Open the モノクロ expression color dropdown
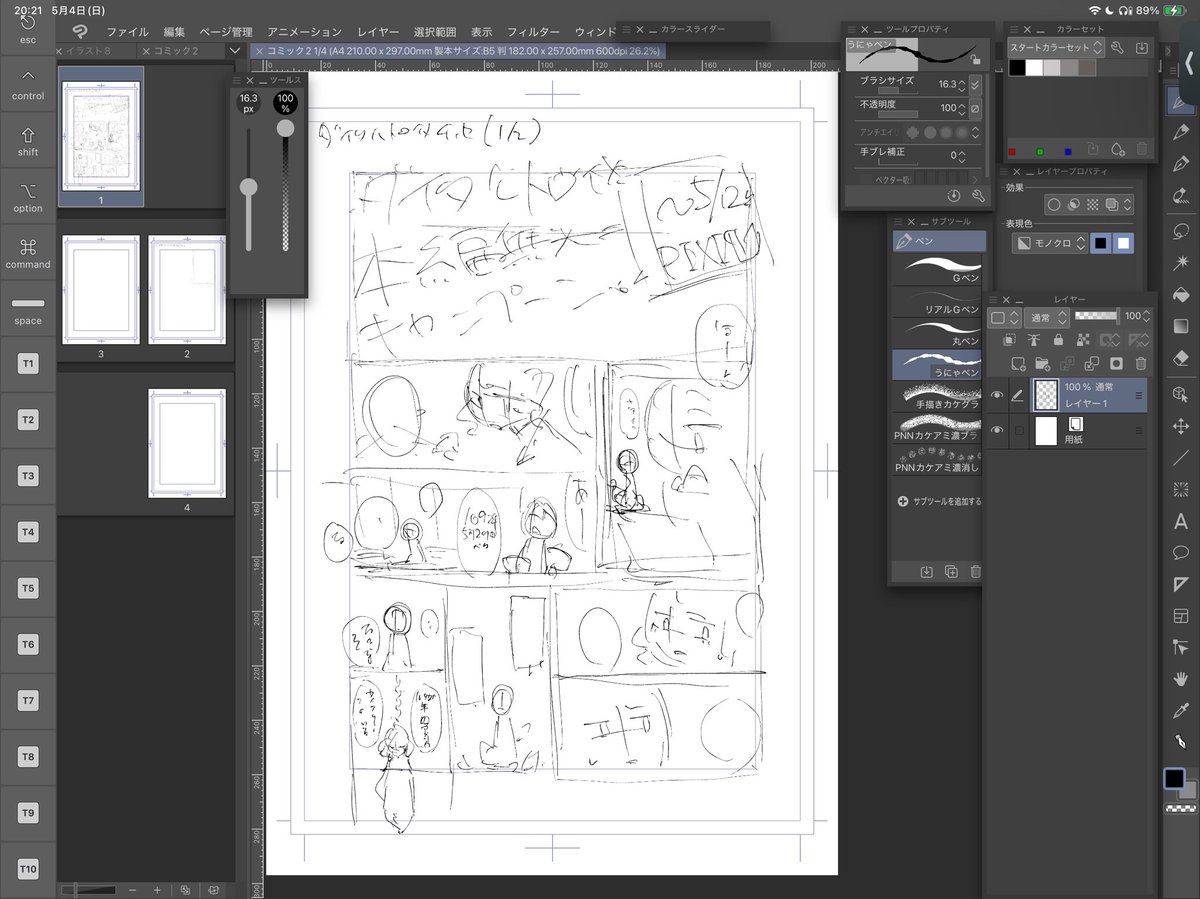Screen dimensions: 1200x899 pyautogui.click(x=1048, y=243)
